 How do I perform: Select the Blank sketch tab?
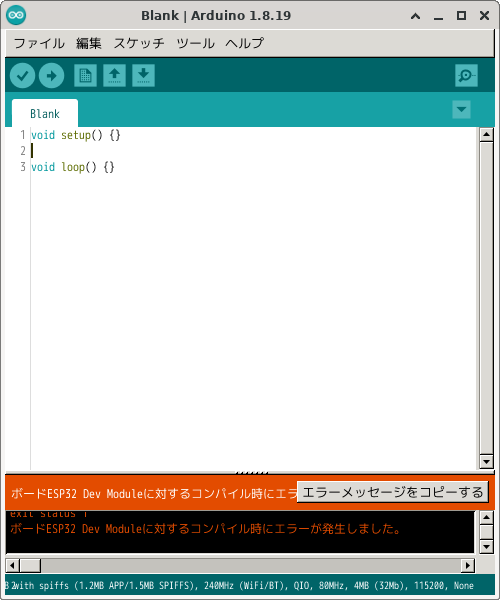45,113
